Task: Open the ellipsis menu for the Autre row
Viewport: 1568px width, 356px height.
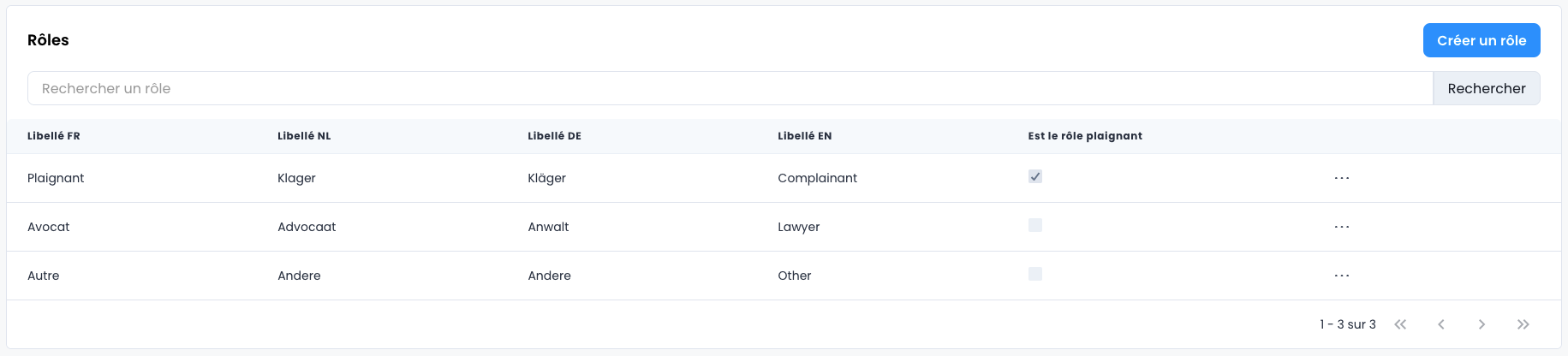Action: pos(1341,276)
